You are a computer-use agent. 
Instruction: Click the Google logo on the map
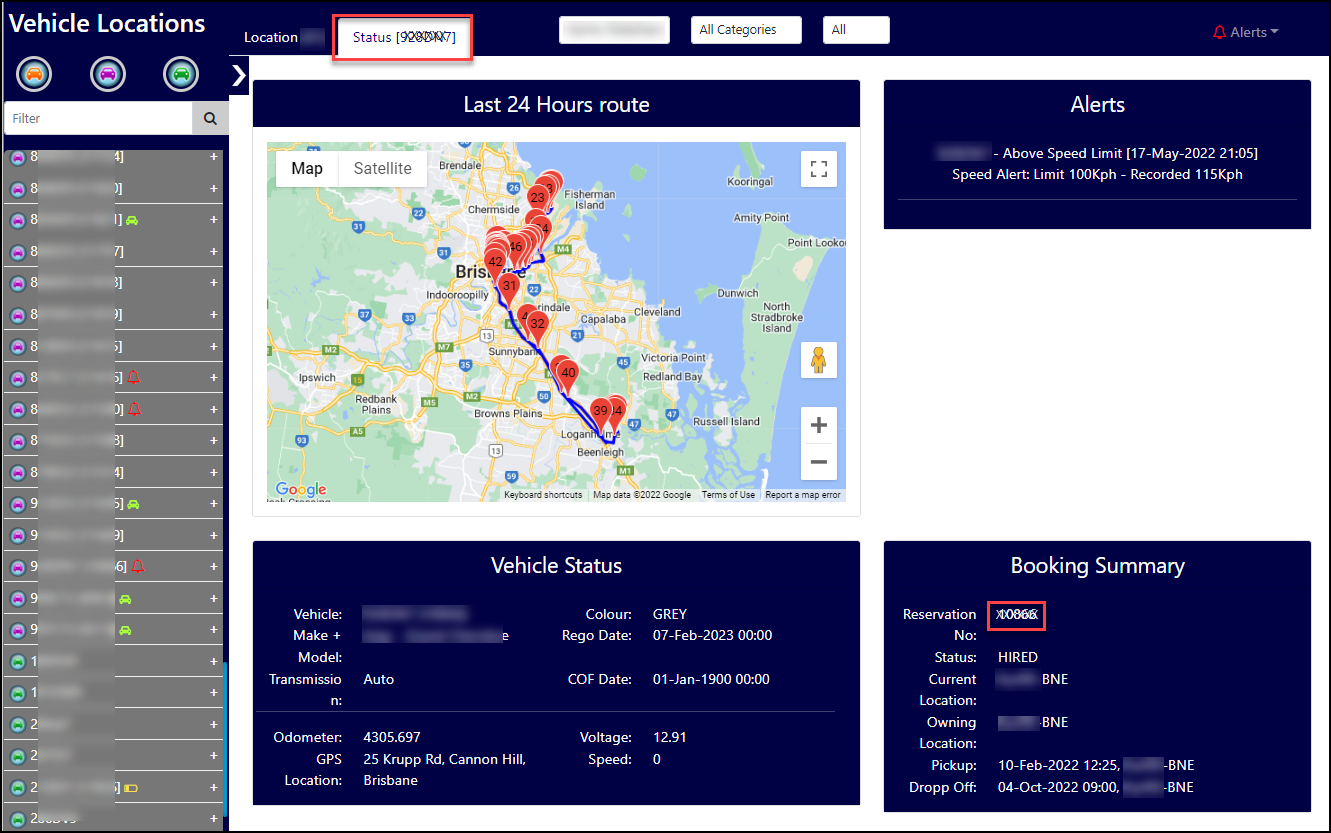[300, 490]
